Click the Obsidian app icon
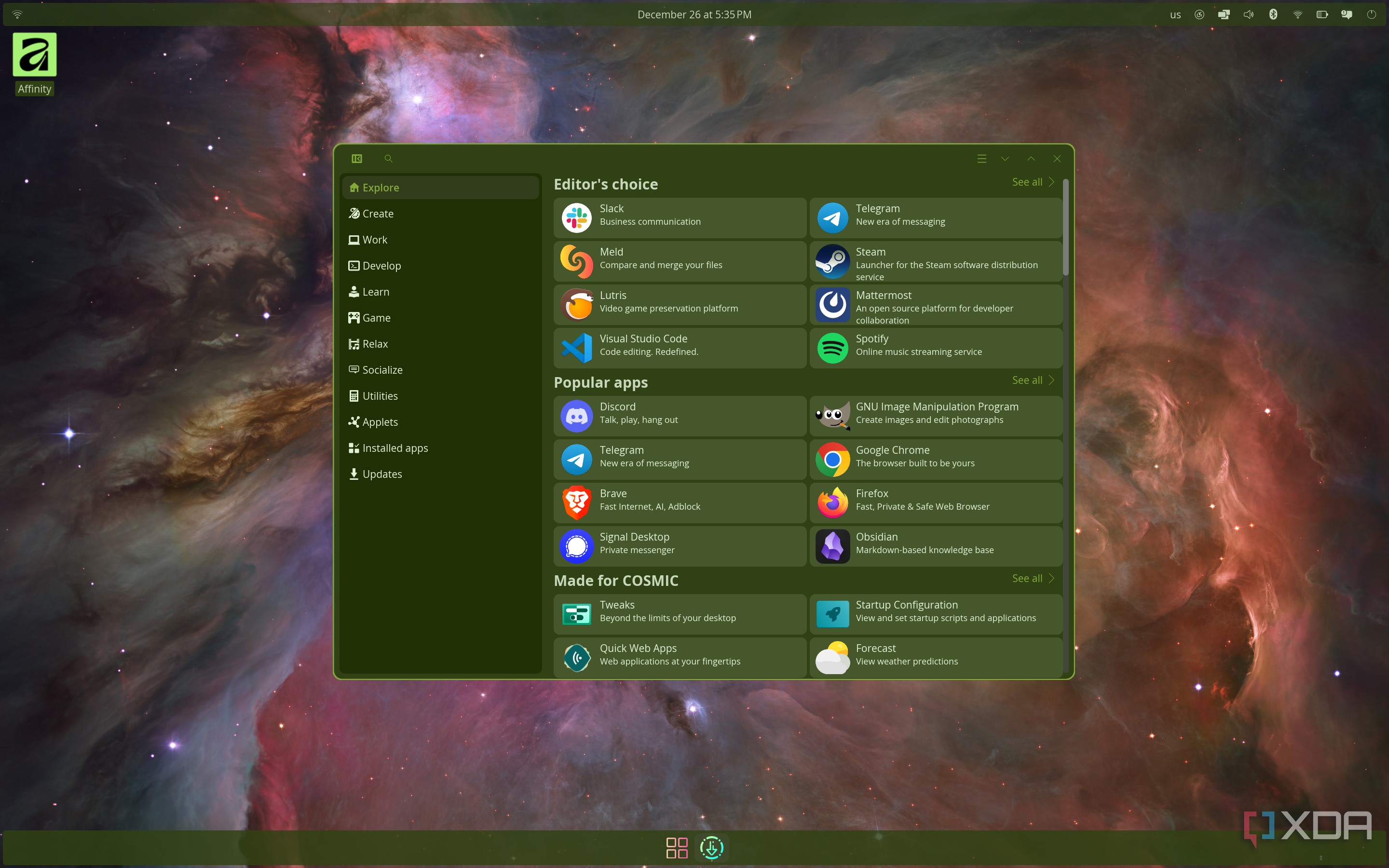Viewport: 1389px width, 868px height. tap(832, 546)
